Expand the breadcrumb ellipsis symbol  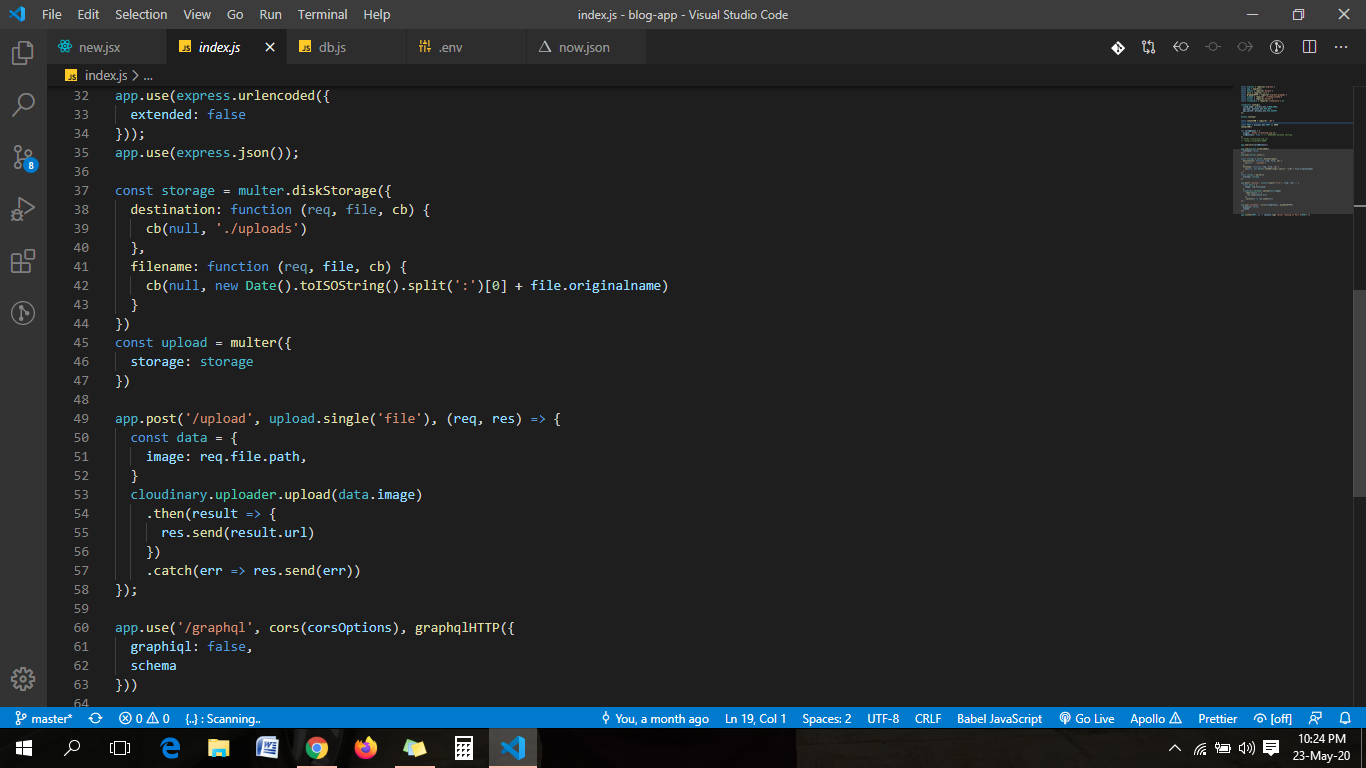tap(148, 75)
